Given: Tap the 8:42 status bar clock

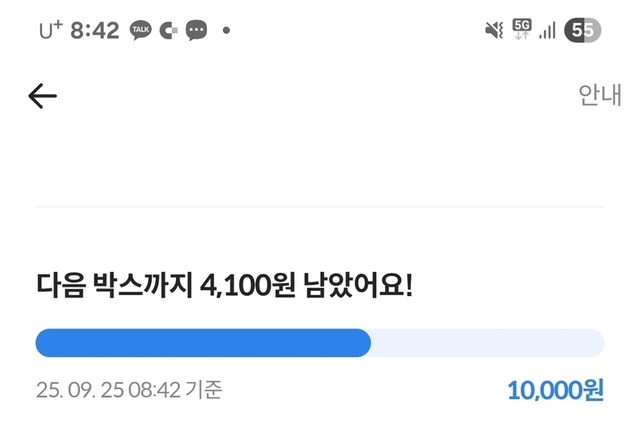Looking at the screenshot, I should (x=95, y=31).
